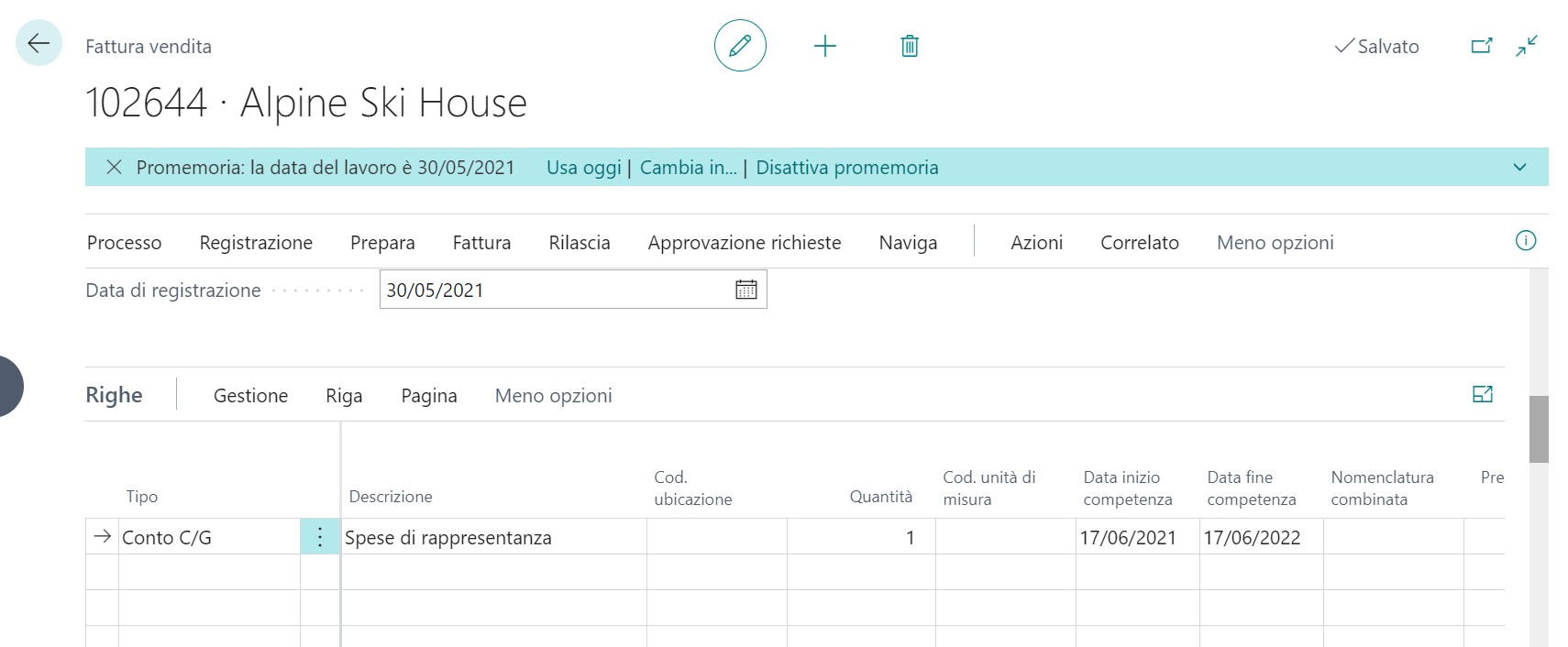Open the Gestione lines menu

click(x=250, y=396)
